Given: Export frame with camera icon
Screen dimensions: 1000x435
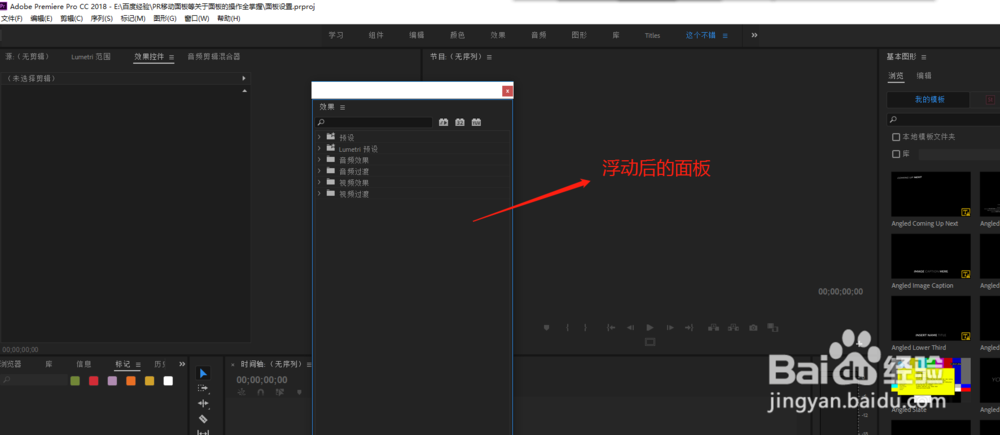Looking at the screenshot, I should (x=753, y=327).
